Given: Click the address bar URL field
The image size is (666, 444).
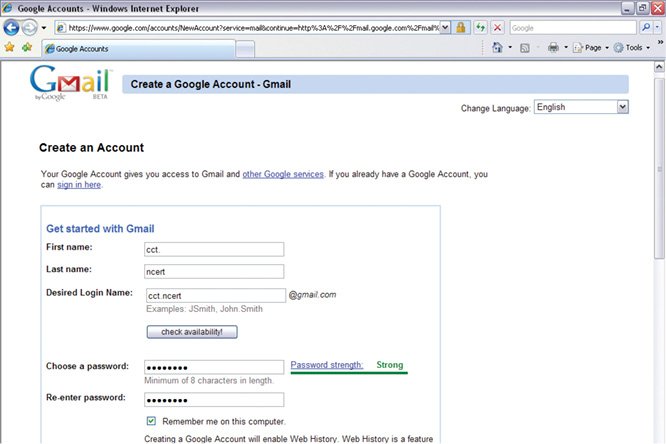Looking at the screenshot, I should point(248,28).
